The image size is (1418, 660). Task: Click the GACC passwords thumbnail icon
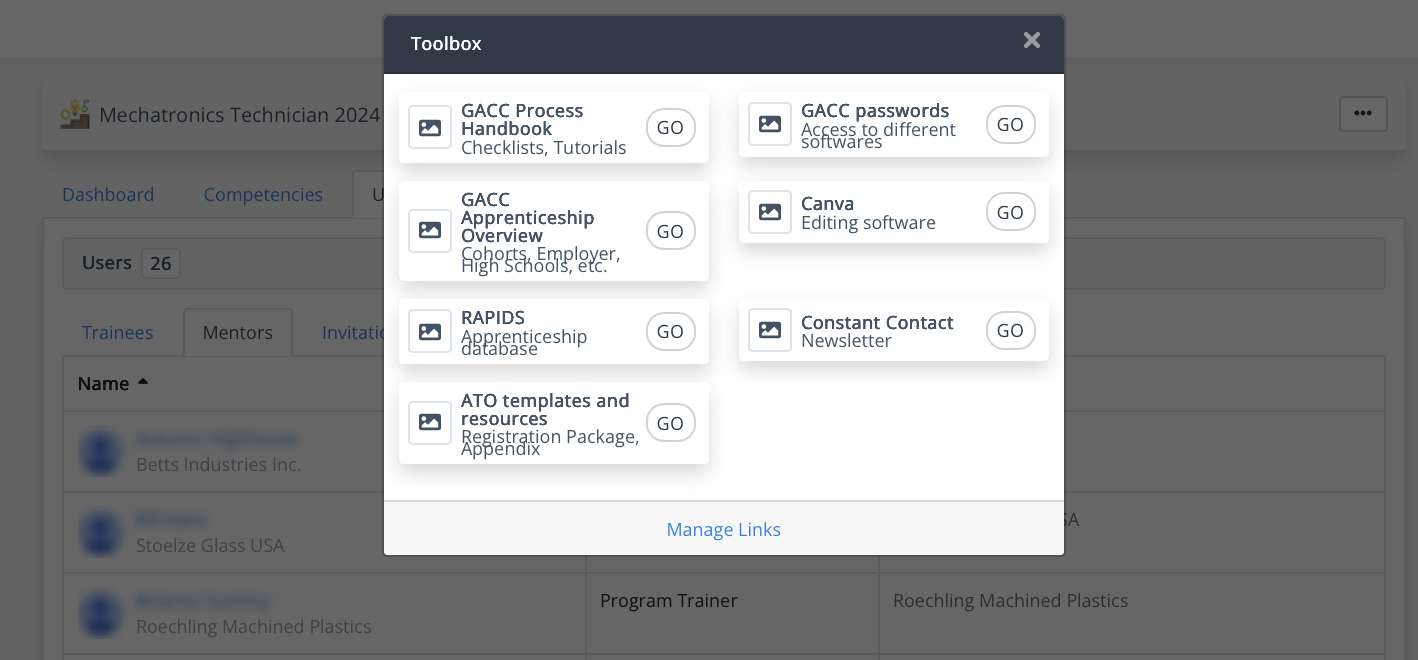770,123
